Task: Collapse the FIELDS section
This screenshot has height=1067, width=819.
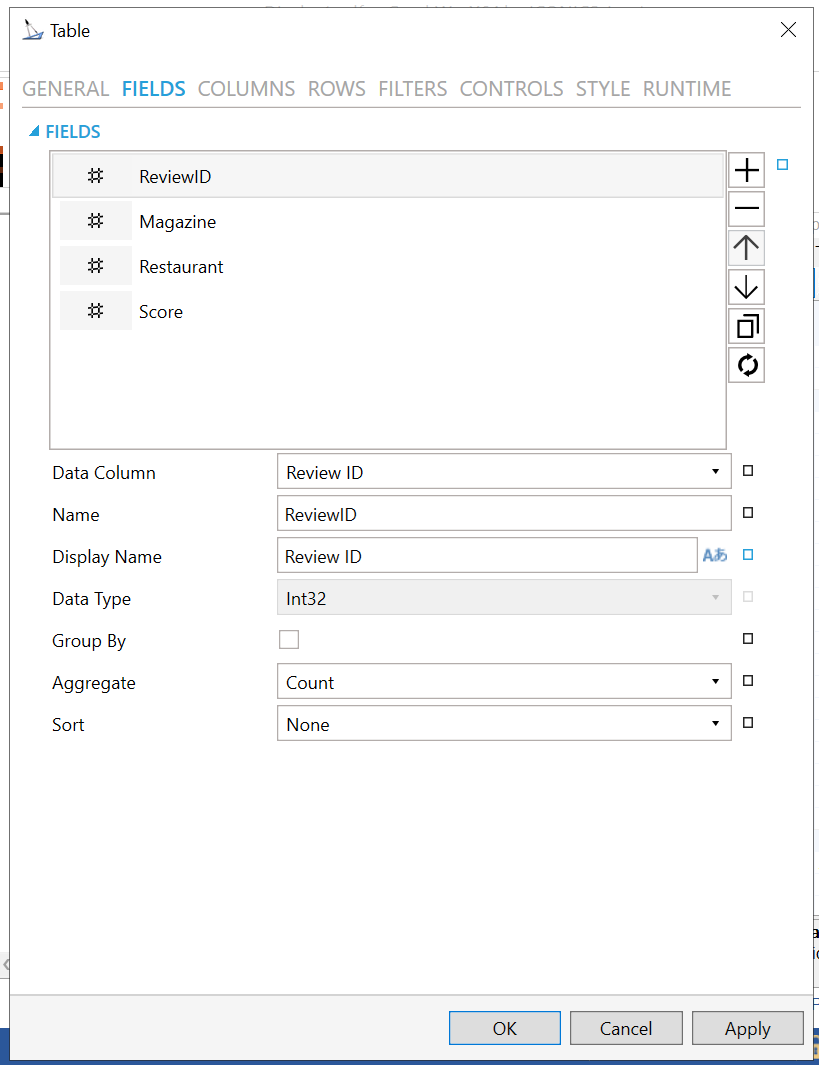Action: [x=35, y=131]
